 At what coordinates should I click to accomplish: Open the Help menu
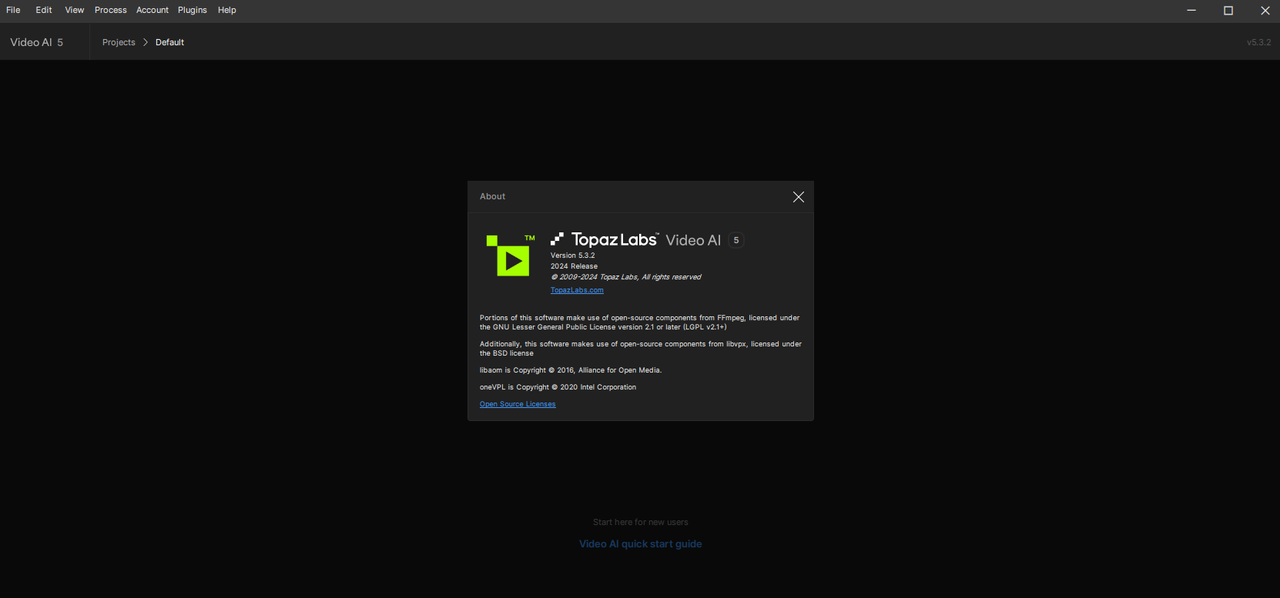227,10
